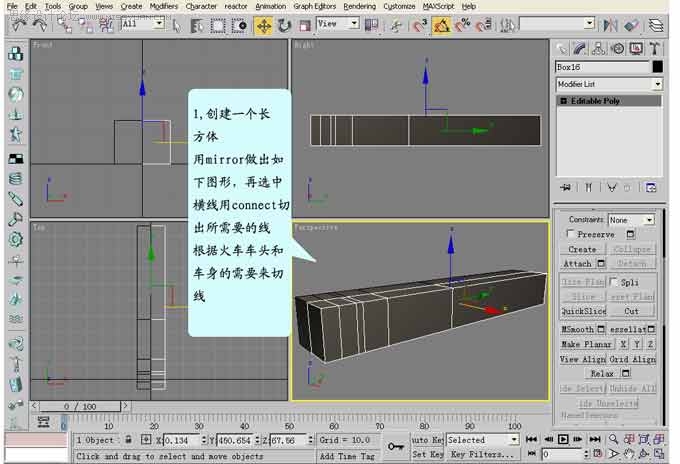Screen dimensions: 680x464
Task: Click the Redo arrow icon
Action: pyautogui.click(x=39, y=26)
